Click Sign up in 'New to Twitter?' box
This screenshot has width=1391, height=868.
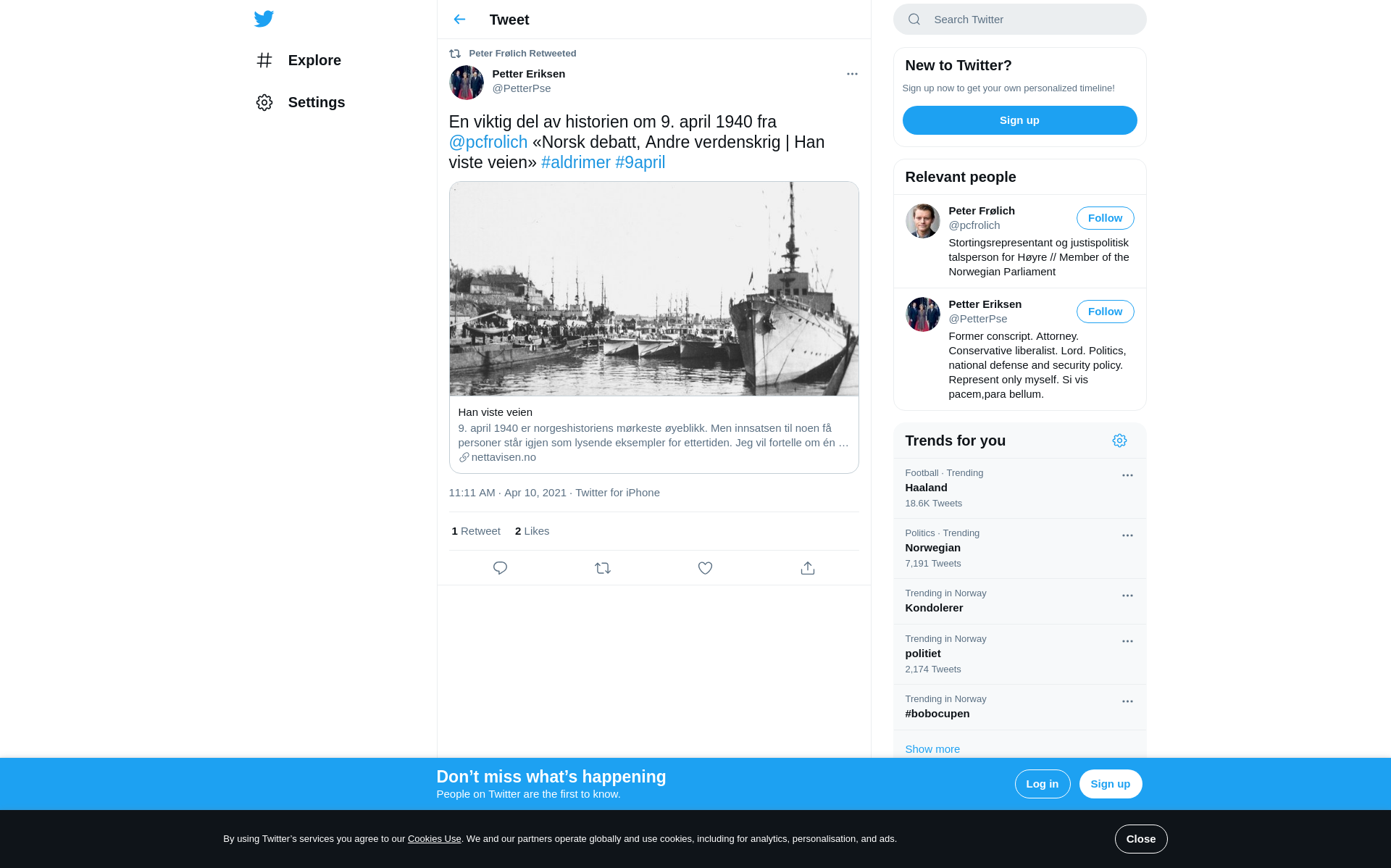pyautogui.click(x=1020, y=120)
